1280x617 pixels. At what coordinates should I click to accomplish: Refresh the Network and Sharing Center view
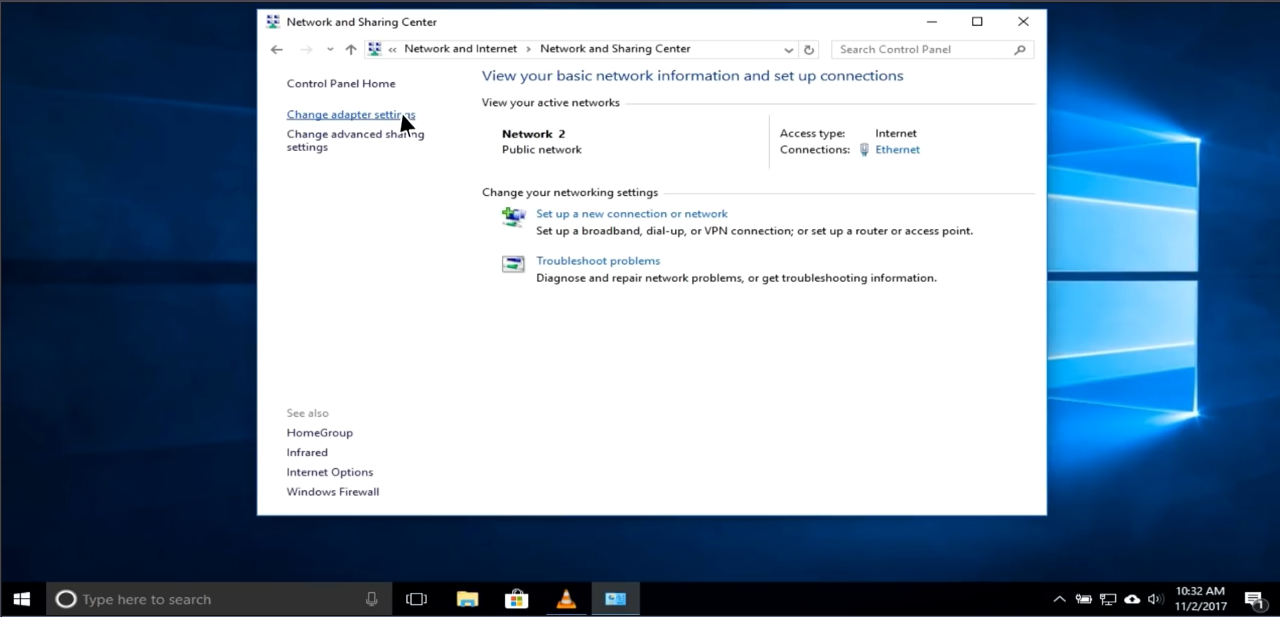pyautogui.click(x=809, y=49)
